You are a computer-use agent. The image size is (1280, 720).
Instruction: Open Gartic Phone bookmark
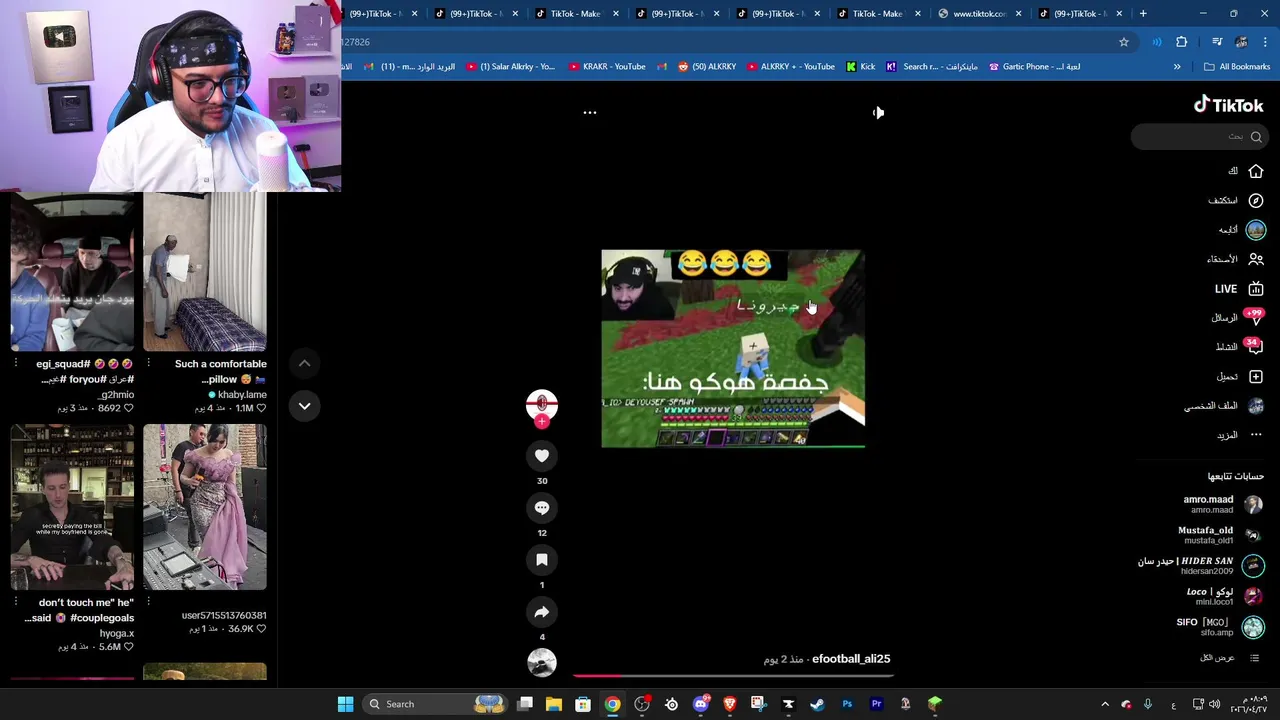[1034, 67]
